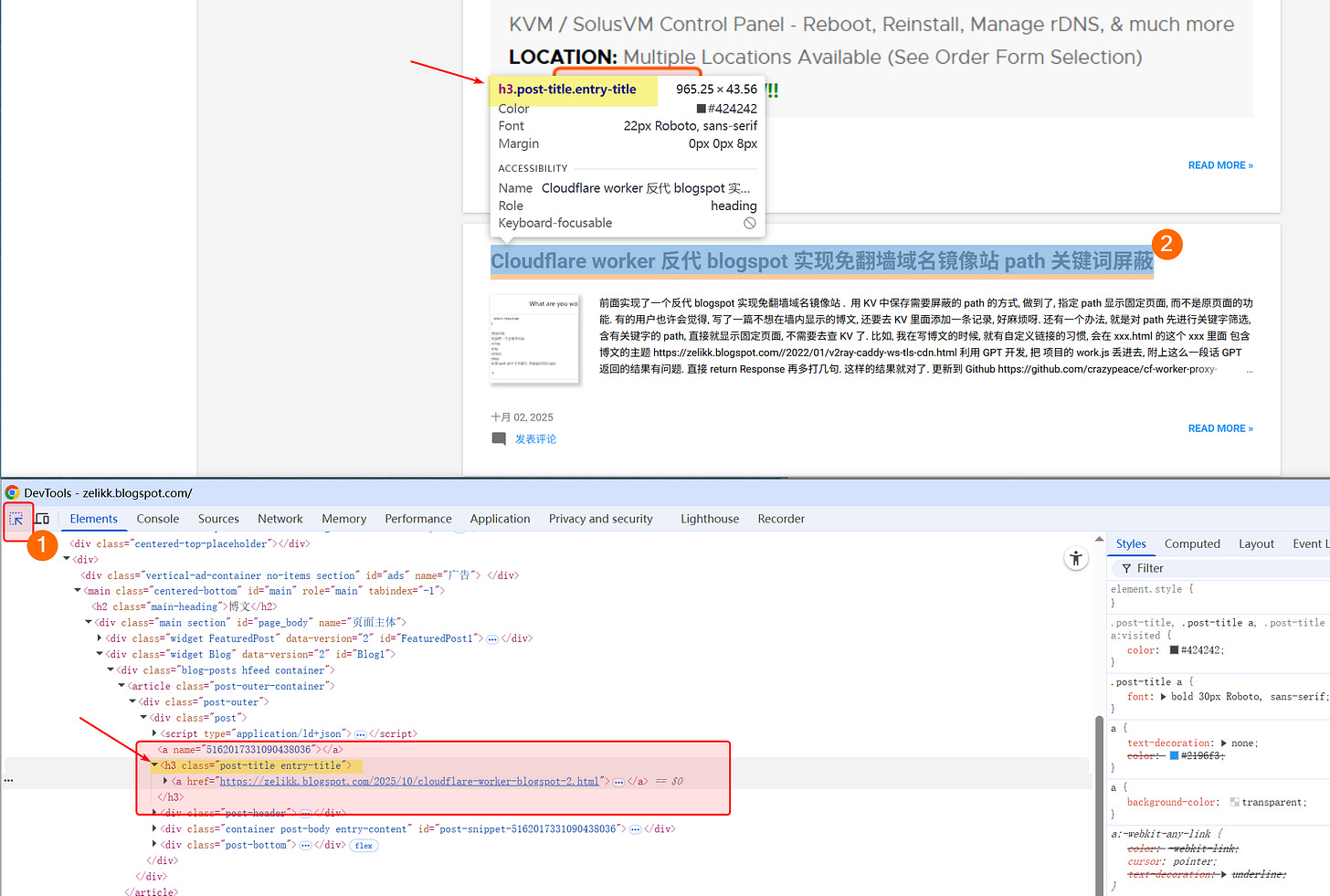Click READ MORE link of the KVM post
Screen dimensions: 1330x896
pyautogui.click(x=1220, y=165)
